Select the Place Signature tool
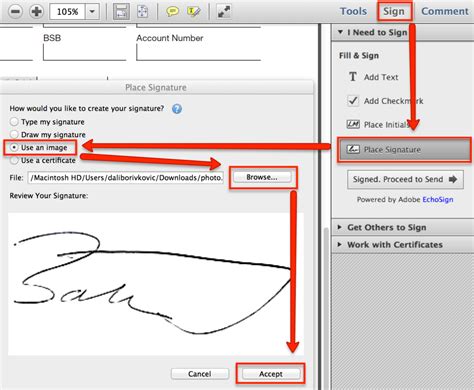 pyautogui.click(x=404, y=149)
